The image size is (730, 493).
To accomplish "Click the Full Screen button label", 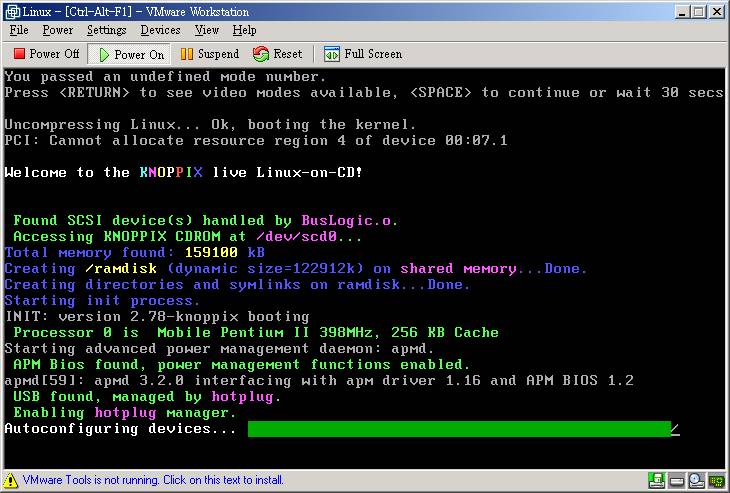I will (373, 54).
